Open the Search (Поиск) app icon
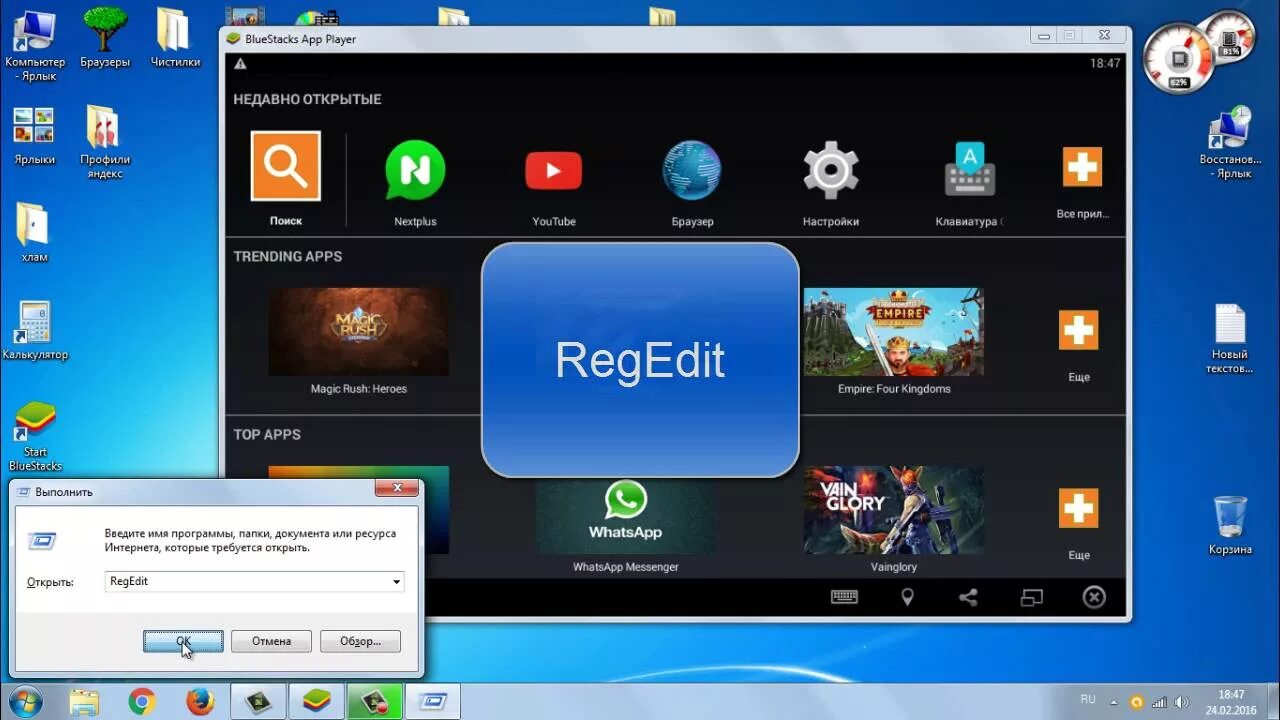 (286, 166)
